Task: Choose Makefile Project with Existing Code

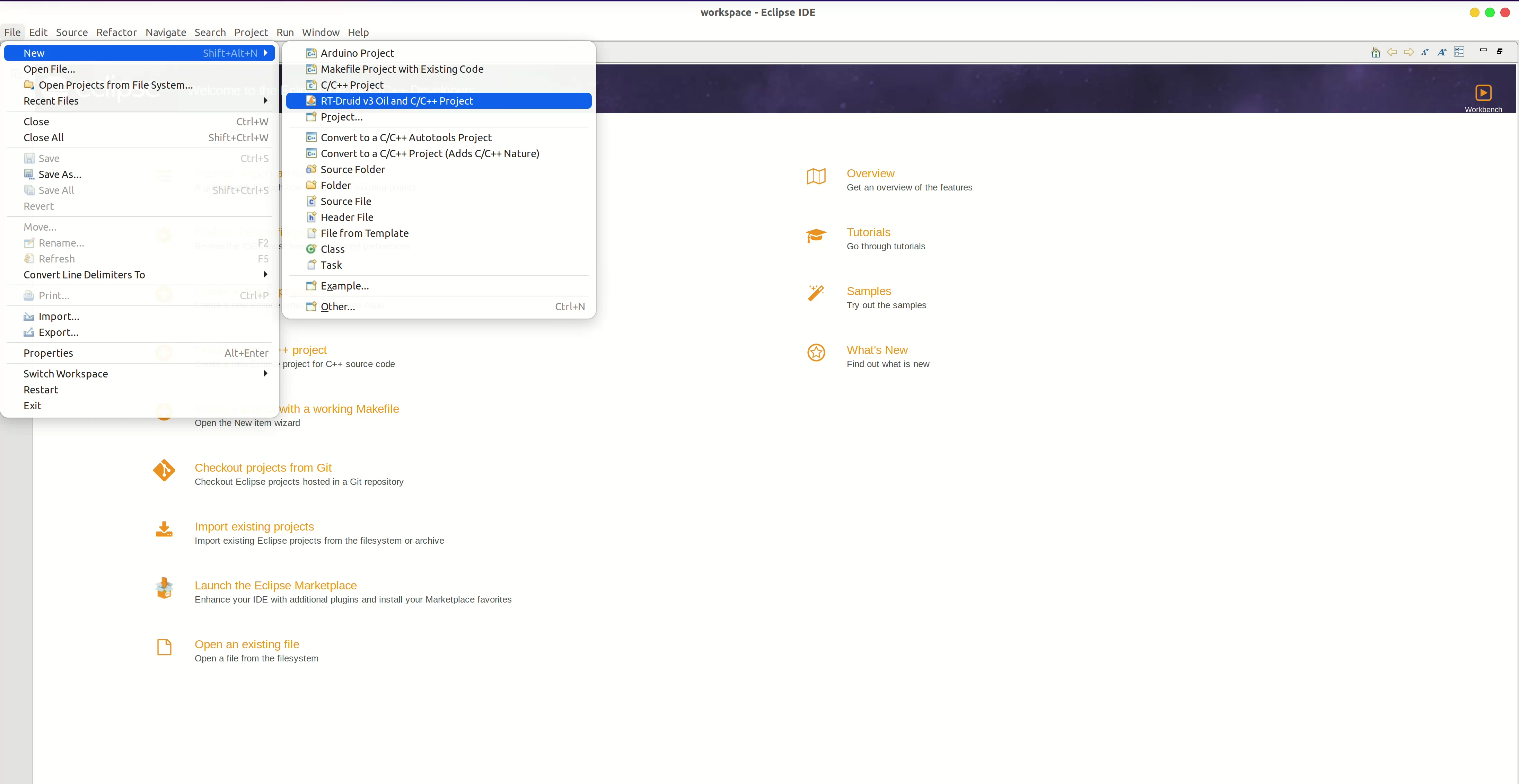Action: 439,69
